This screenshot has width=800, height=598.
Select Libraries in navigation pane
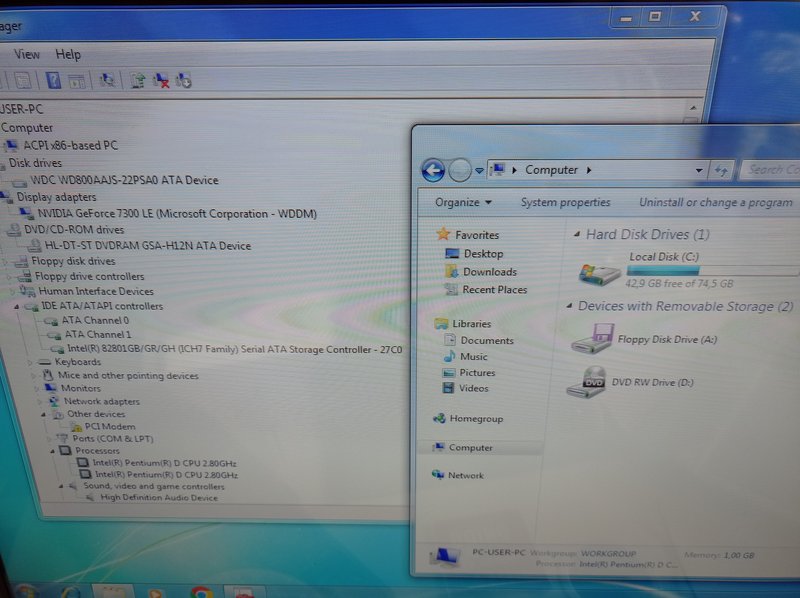[x=471, y=324]
